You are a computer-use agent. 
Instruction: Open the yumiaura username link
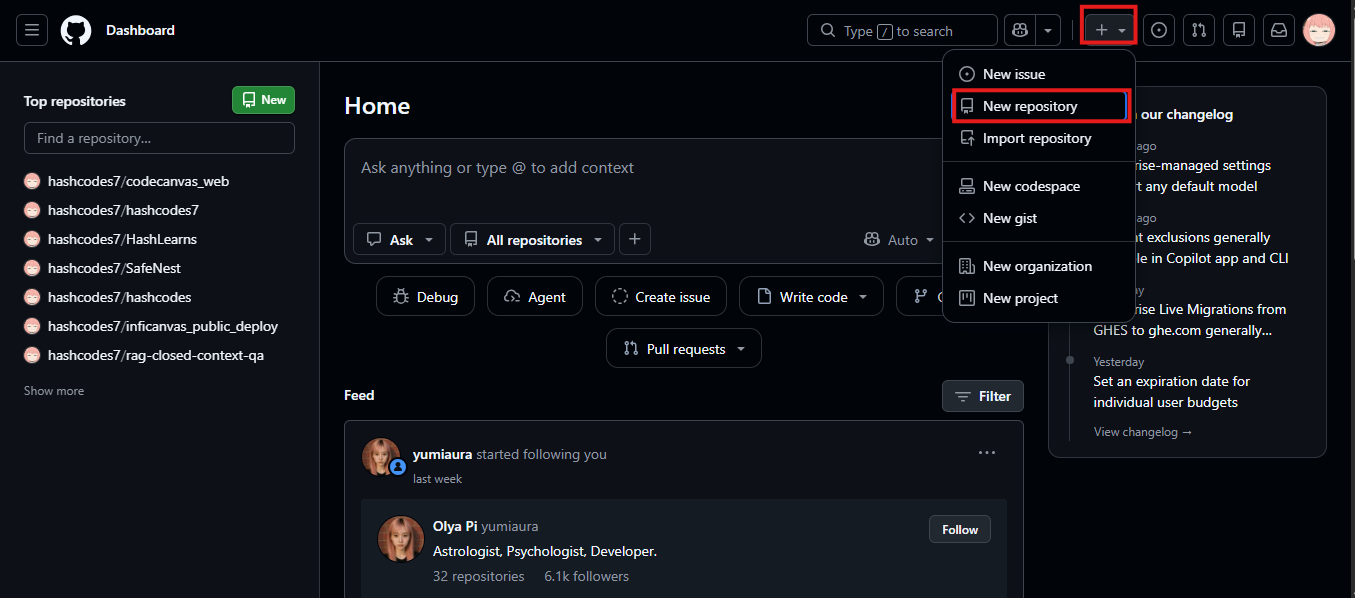pos(442,454)
